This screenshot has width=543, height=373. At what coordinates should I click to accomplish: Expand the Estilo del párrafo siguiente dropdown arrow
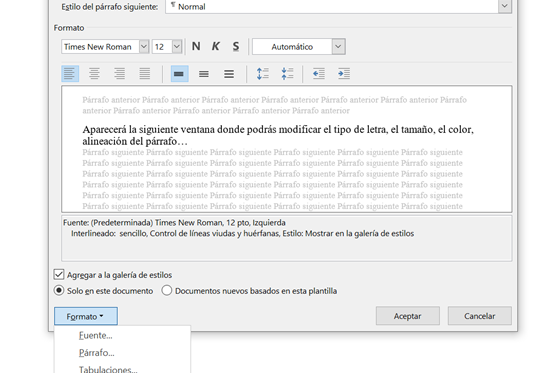coord(505,6)
